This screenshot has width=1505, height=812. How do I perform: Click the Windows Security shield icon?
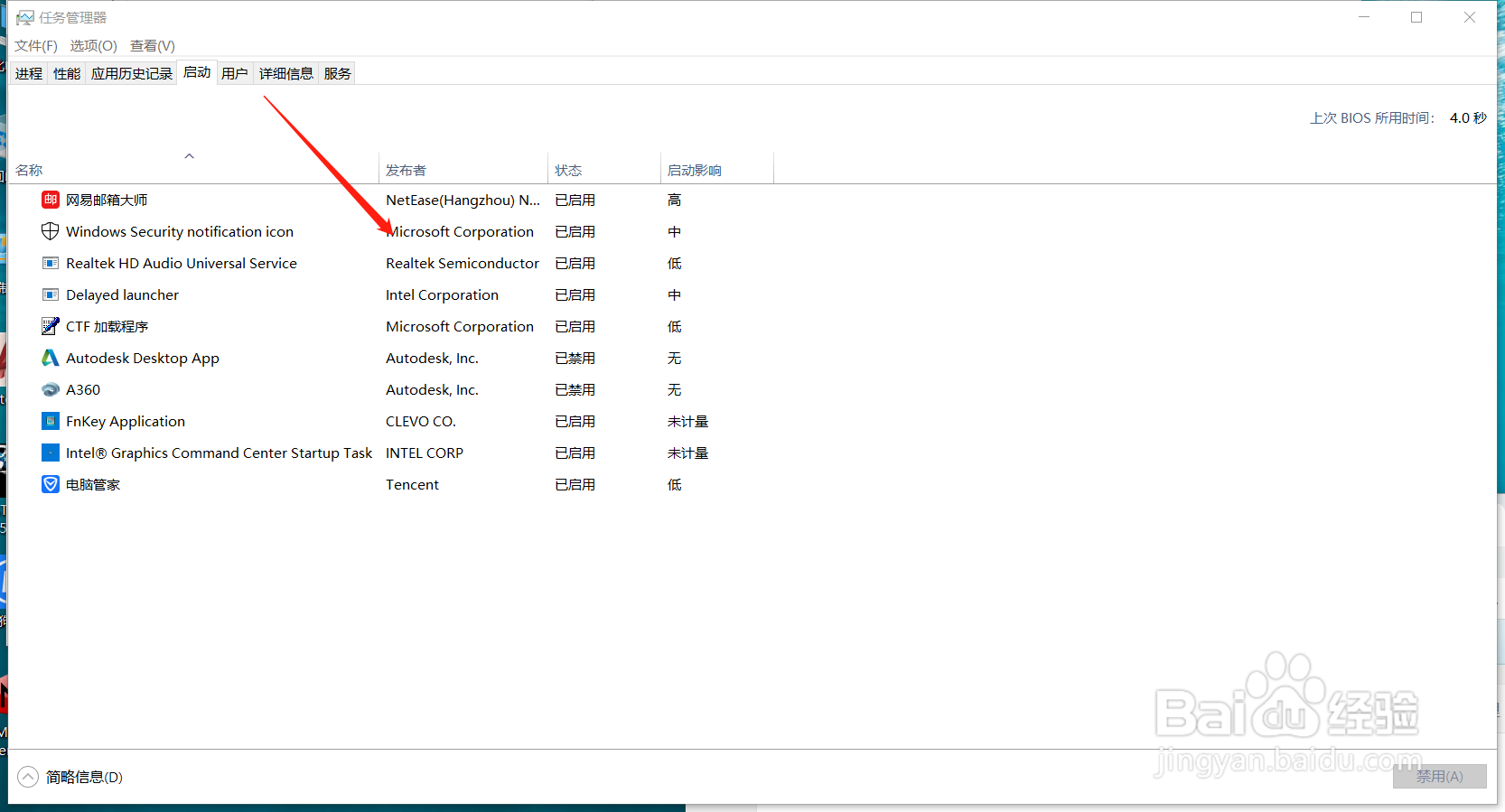tap(51, 231)
